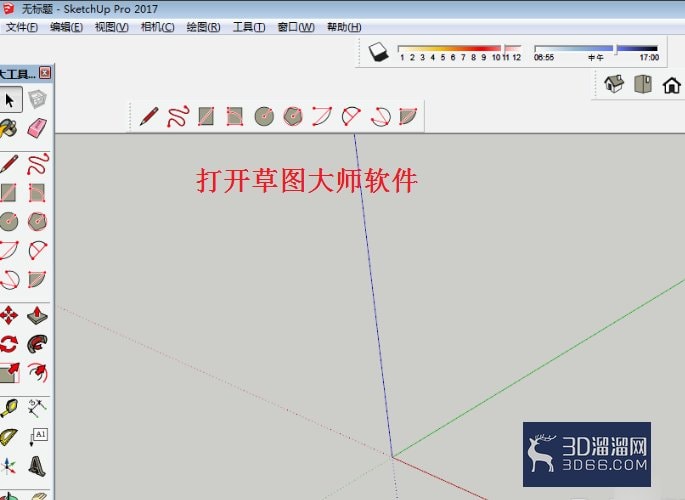Screen dimensions: 685x500
Task: Pick the Rectangle tool in the left tool panel
Action: coord(8,193)
